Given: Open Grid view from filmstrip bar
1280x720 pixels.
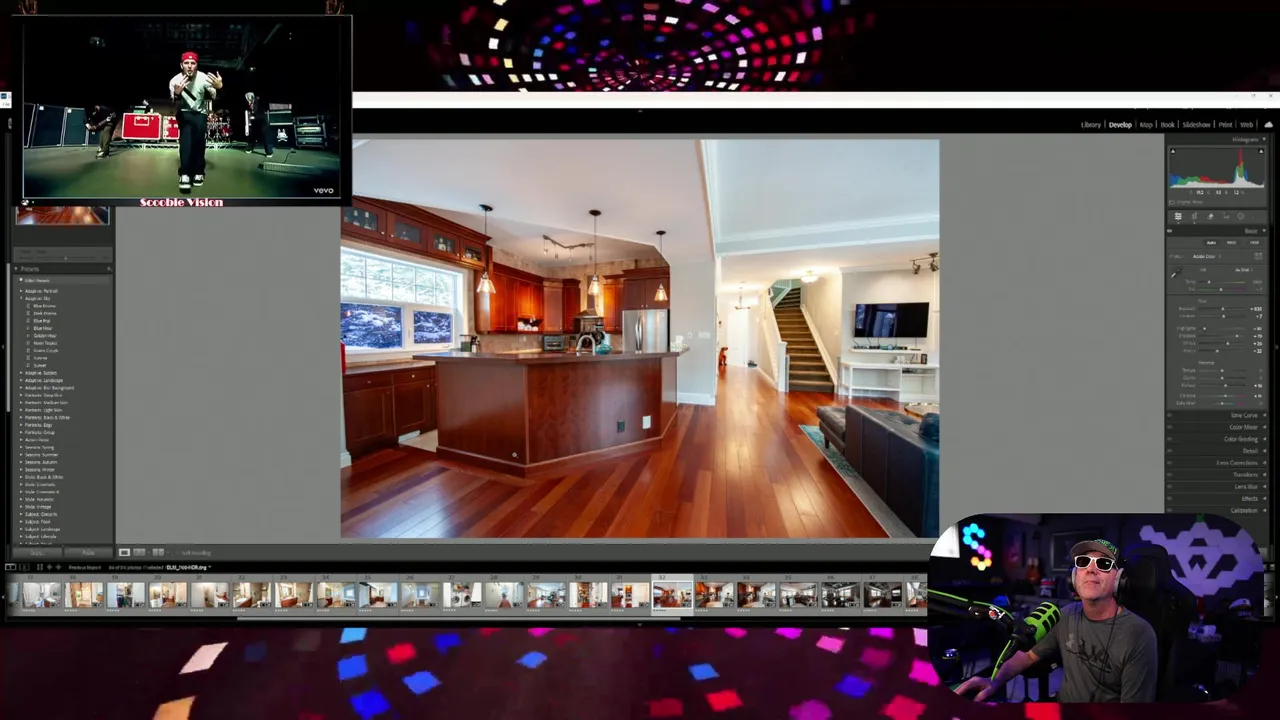Looking at the screenshot, I should (x=40, y=567).
